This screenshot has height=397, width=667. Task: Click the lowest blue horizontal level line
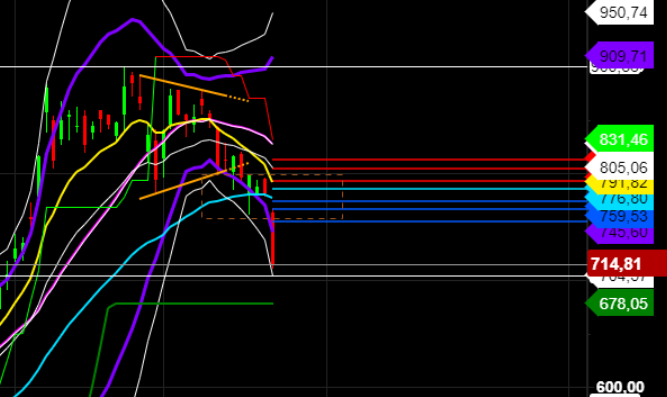pyautogui.click(x=429, y=221)
